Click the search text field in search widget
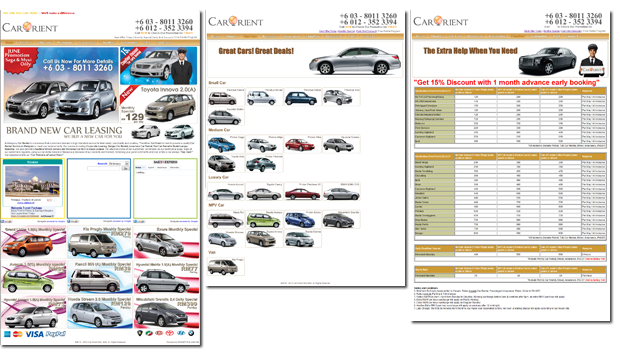This screenshot has height=360, width=620. pos(104,168)
